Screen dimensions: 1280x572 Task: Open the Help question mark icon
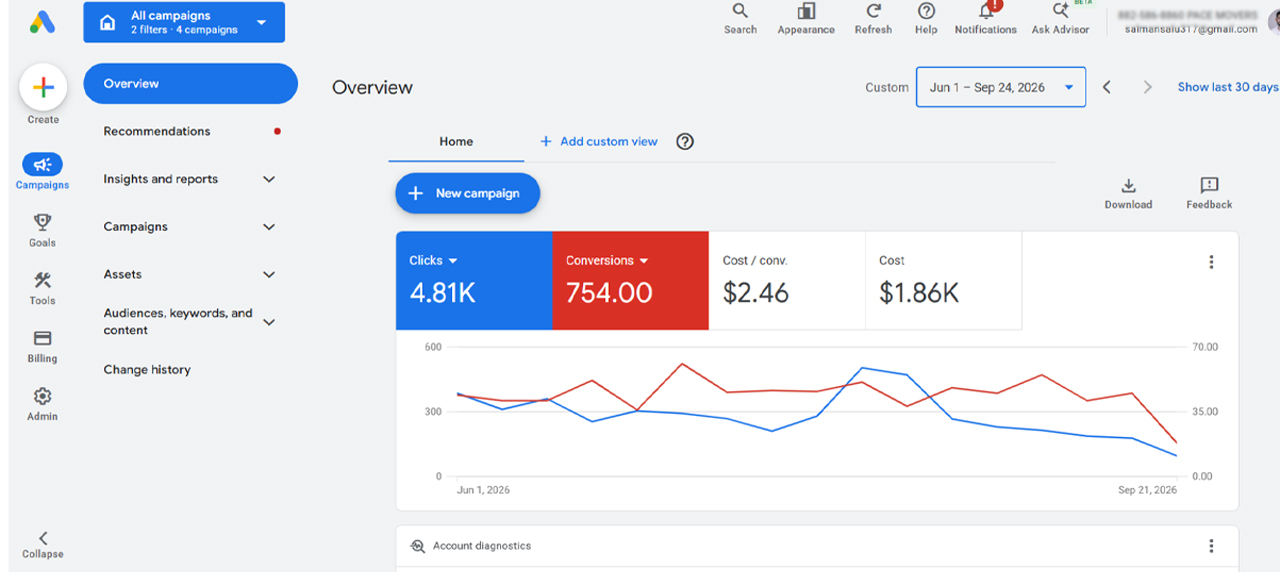[x=926, y=11]
